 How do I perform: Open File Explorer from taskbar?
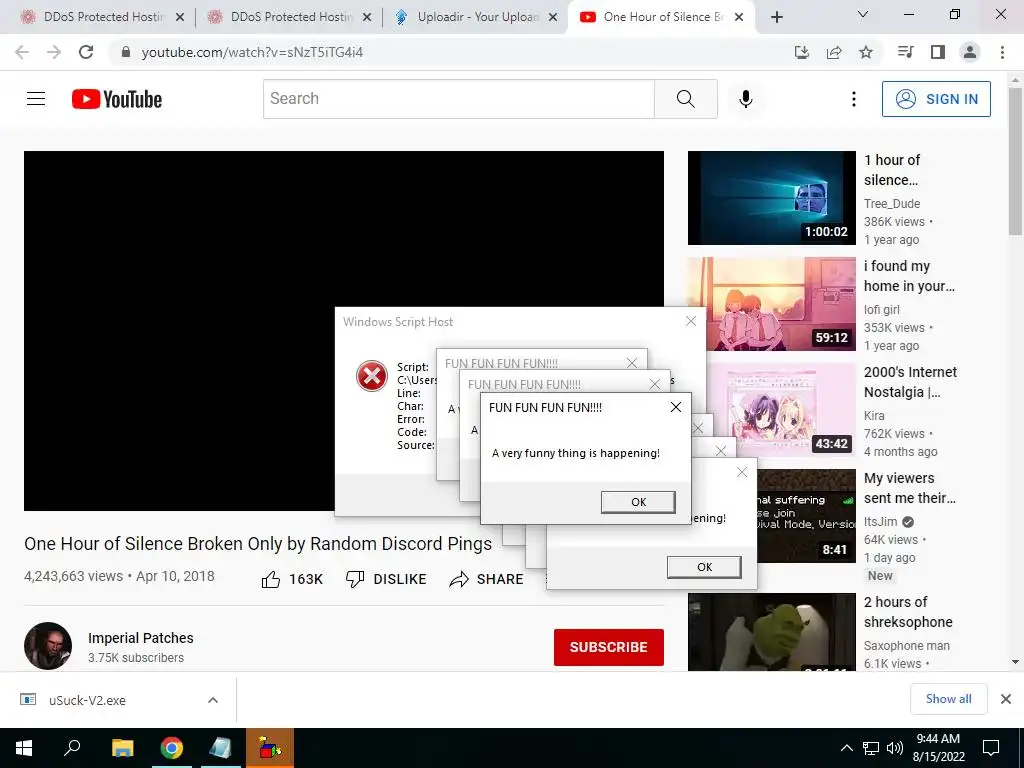tap(122, 748)
